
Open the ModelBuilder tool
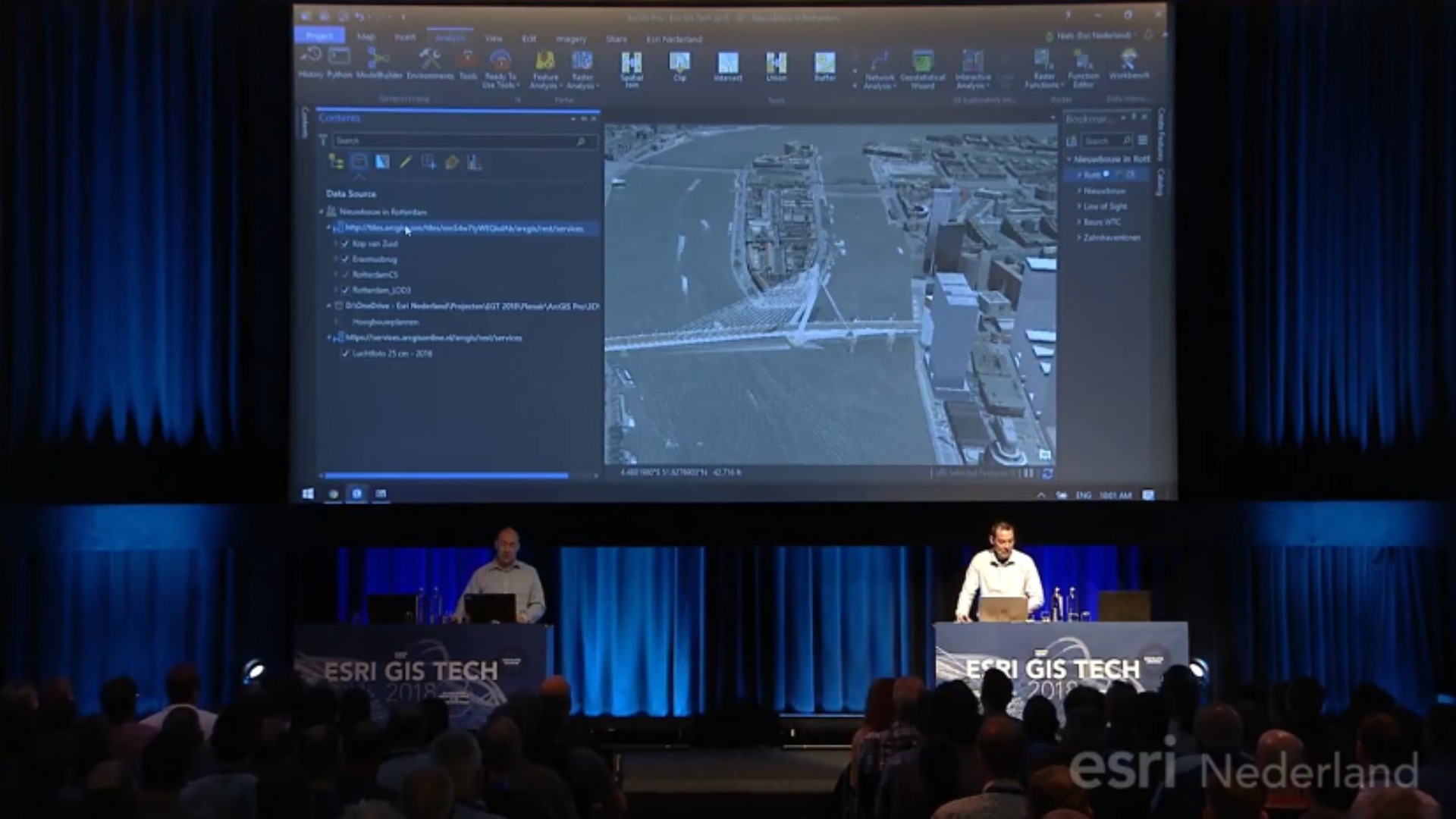click(378, 62)
